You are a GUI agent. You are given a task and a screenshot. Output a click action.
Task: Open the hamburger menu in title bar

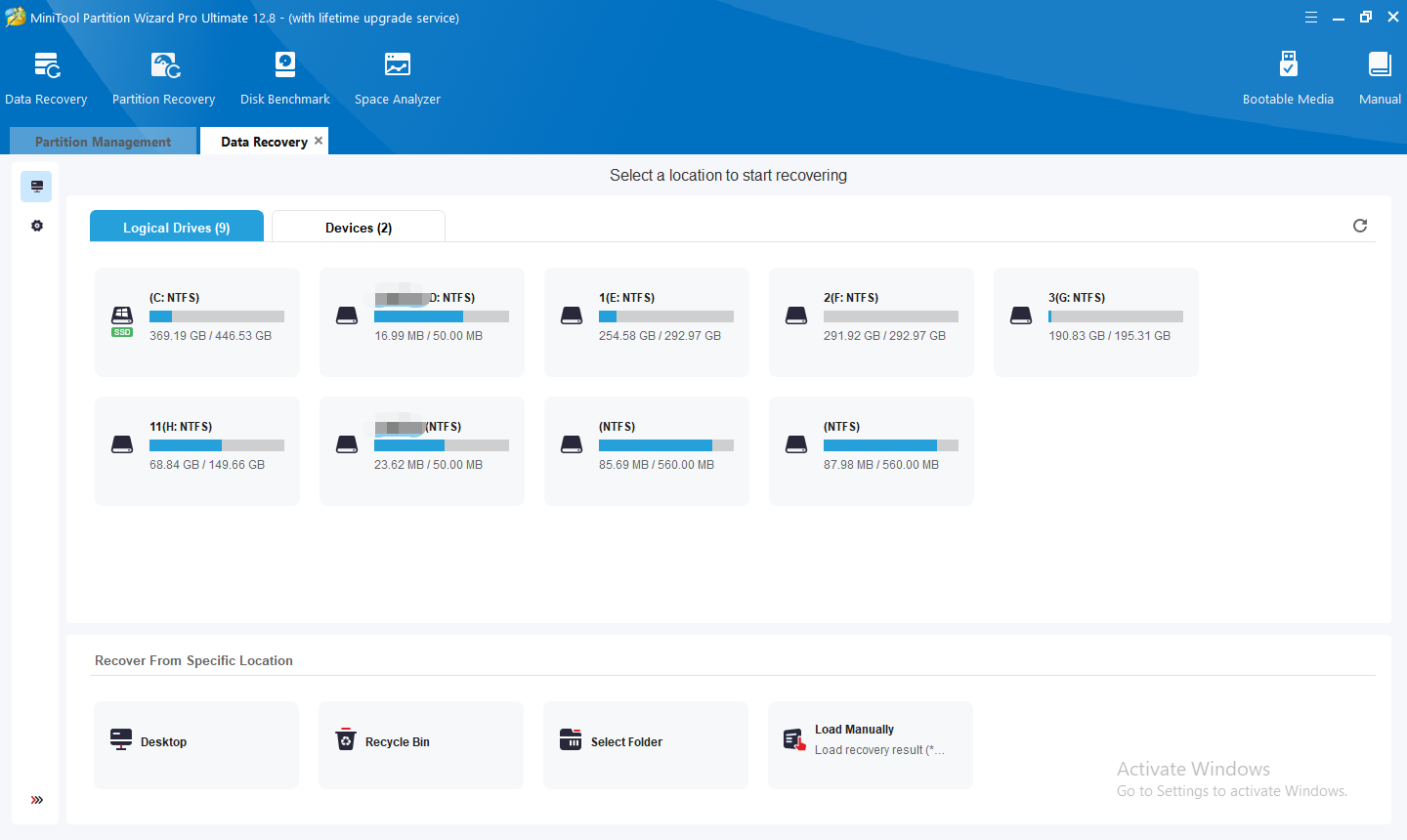pos(1311,18)
